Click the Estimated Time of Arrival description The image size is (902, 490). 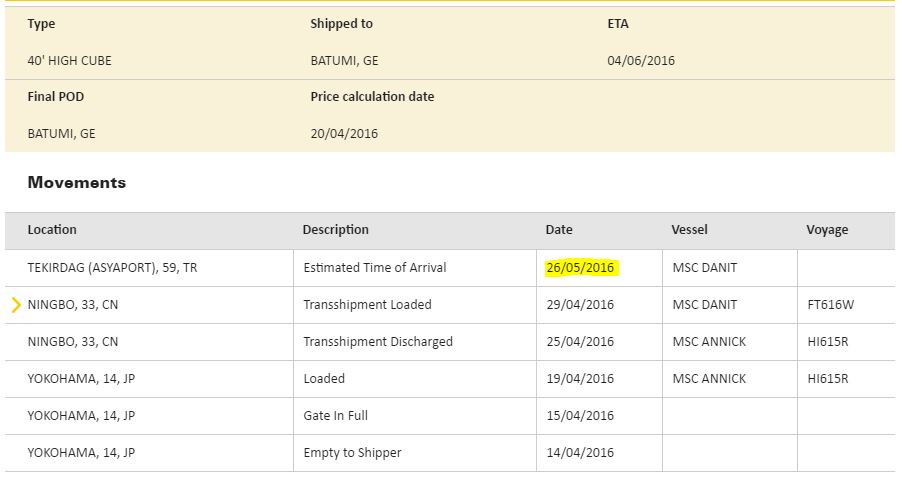(x=374, y=268)
